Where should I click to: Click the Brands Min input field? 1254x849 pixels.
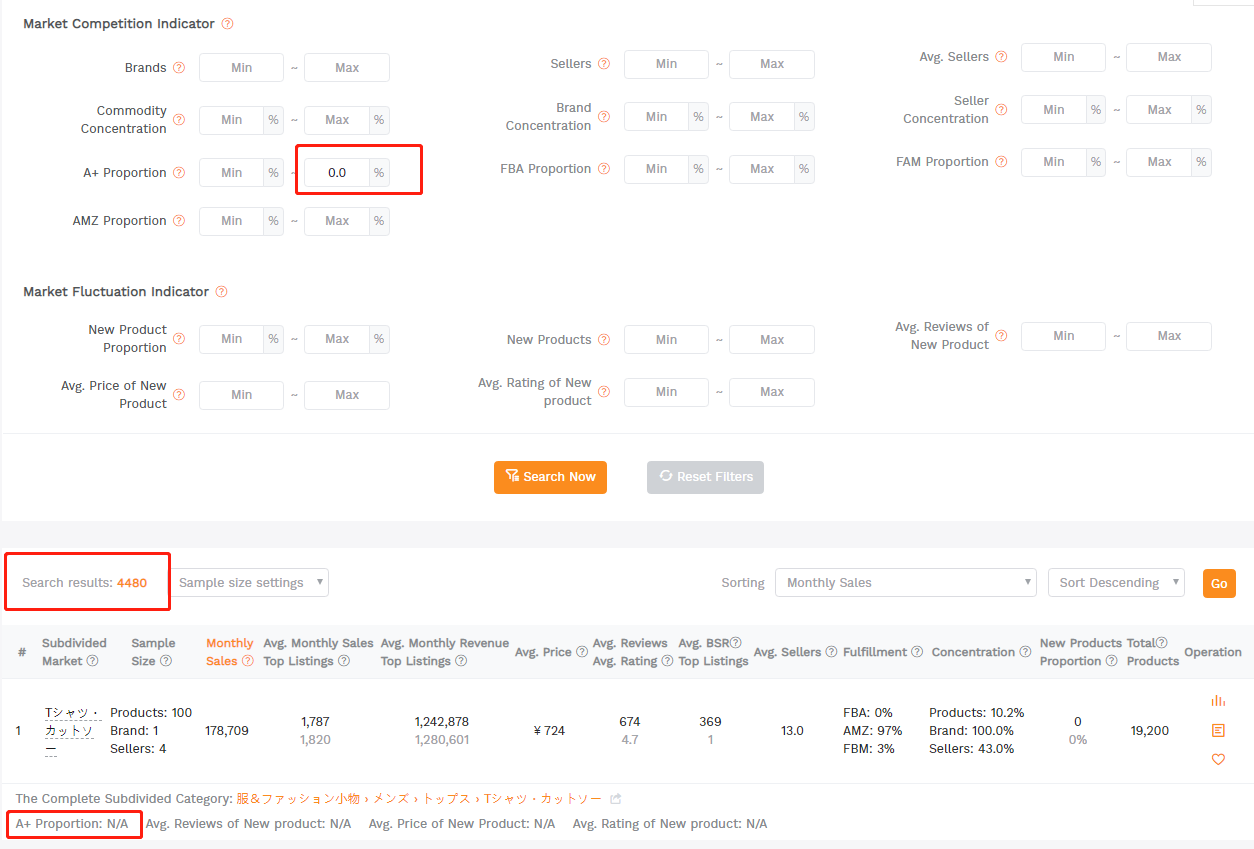[241, 68]
